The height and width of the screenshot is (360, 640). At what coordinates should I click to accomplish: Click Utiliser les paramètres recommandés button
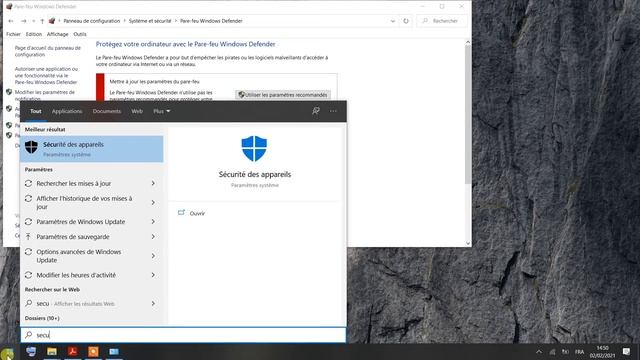point(283,95)
